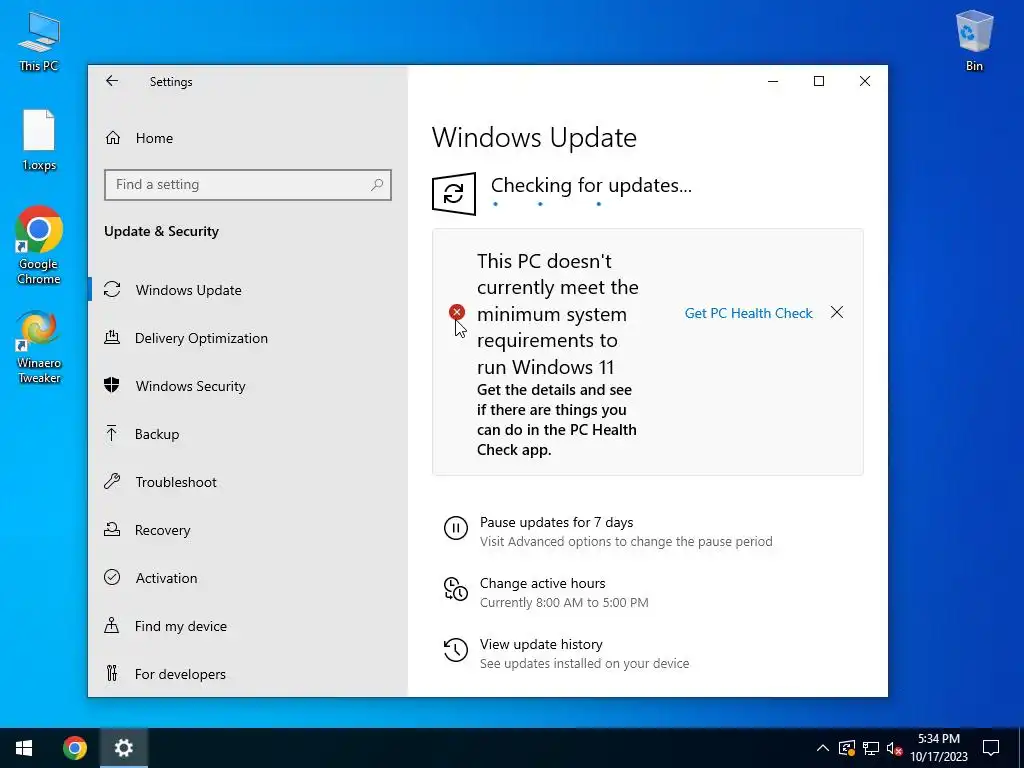The width and height of the screenshot is (1024, 768).
Task: Click the Find my device icon
Action: 112,626
